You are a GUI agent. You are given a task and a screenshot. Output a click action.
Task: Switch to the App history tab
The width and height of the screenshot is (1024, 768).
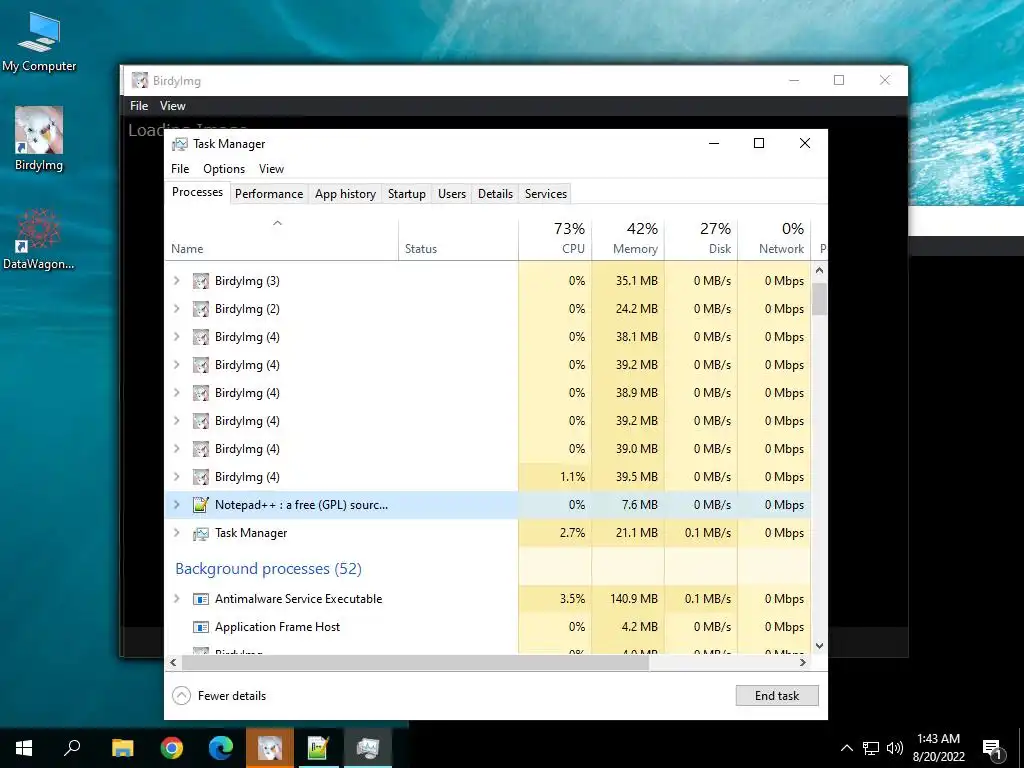345,194
